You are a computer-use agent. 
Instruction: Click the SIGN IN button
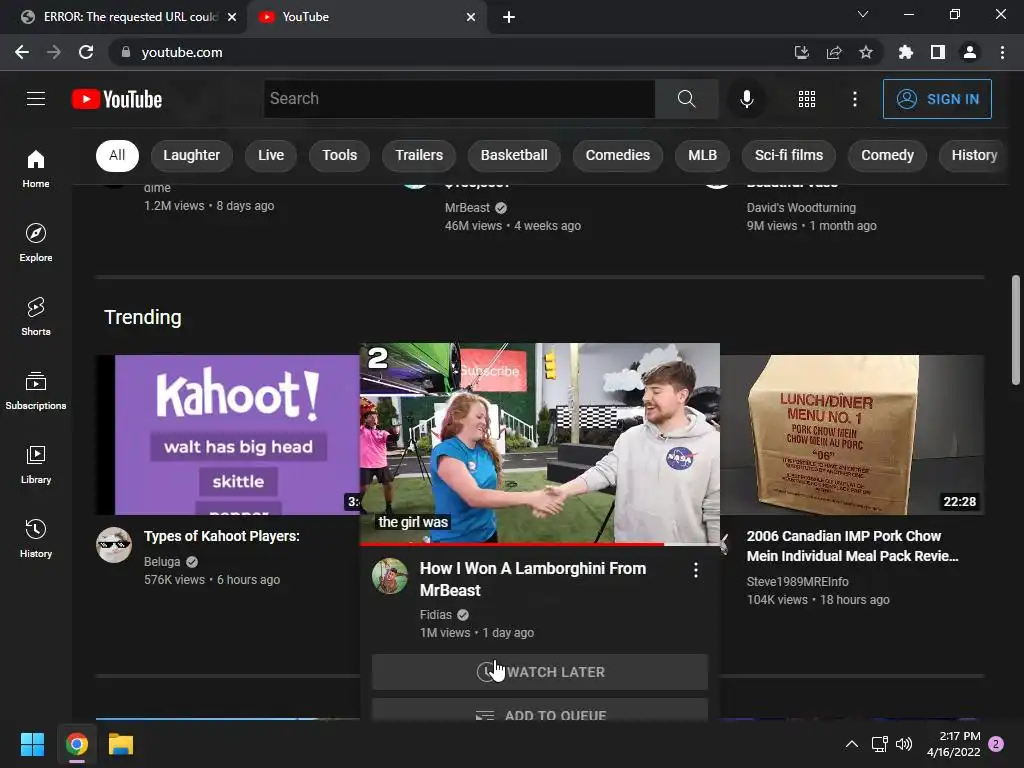click(x=937, y=99)
